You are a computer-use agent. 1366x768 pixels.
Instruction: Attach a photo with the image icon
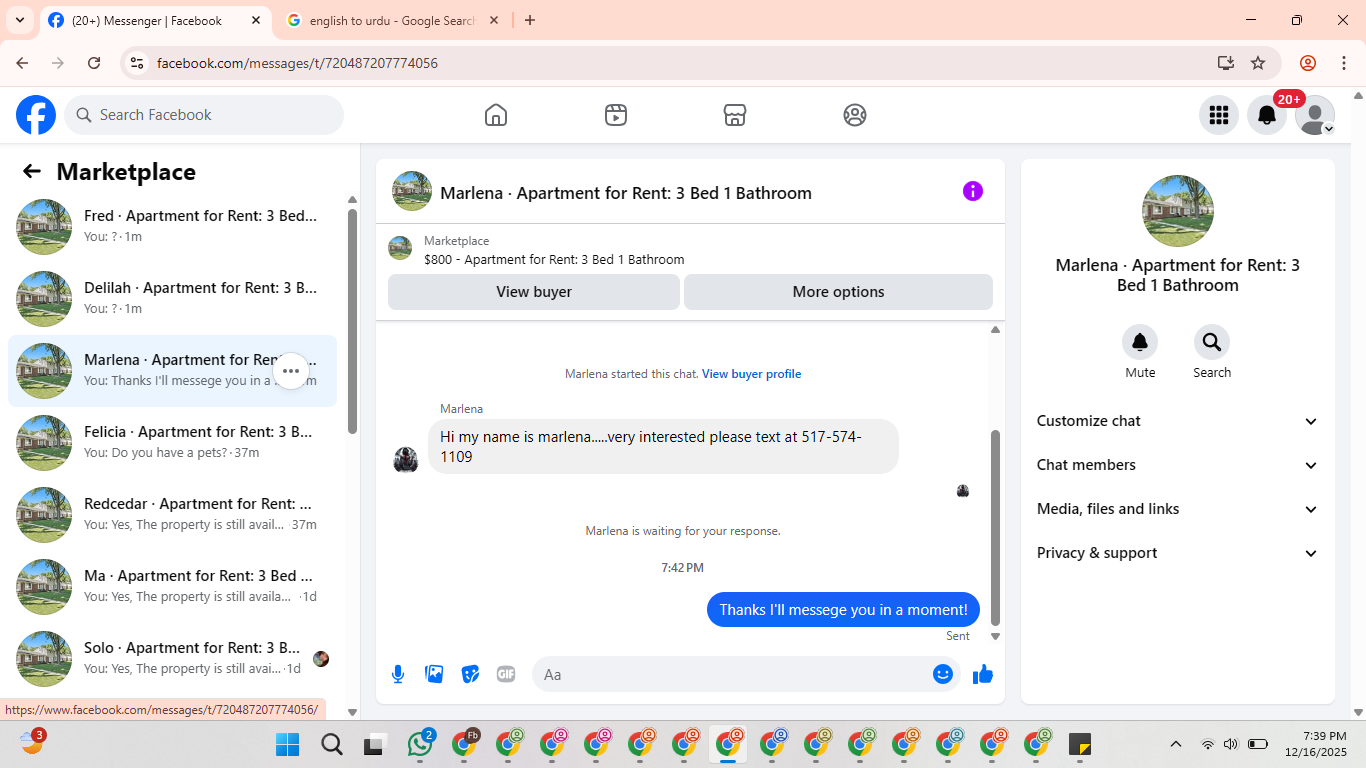click(x=434, y=674)
